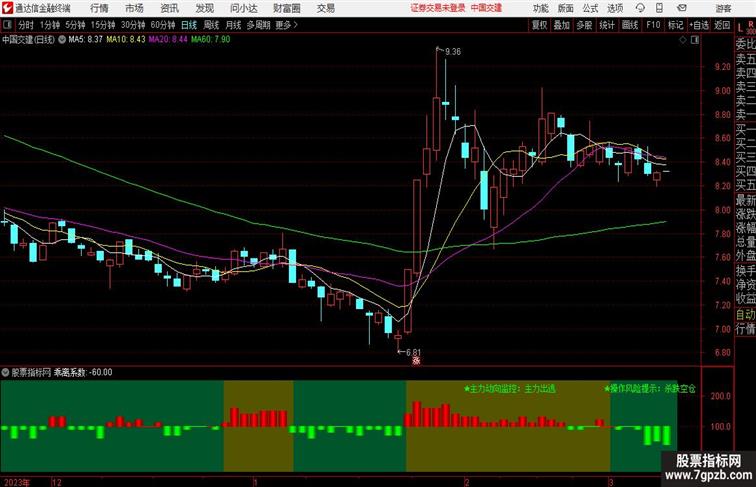756x487 pixels.
Task: Click the MA60: 7.90 indicator label
Action: tap(211, 40)
